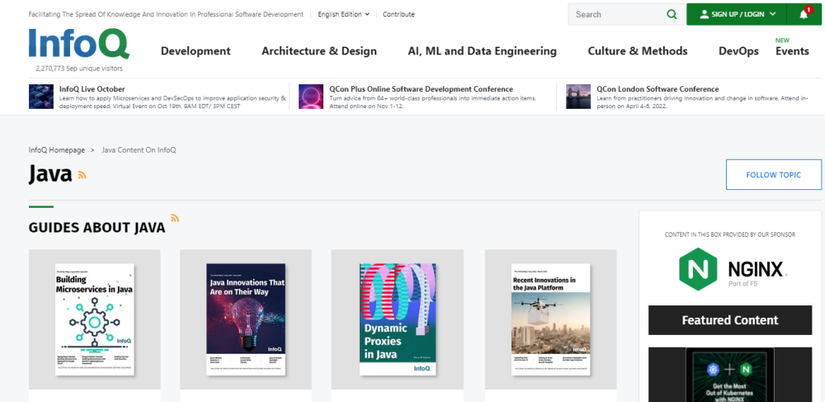This screenshot has height=402, width=825.
Task: Click RSS icon next to Guides About Java
Action: coord(175,218)
